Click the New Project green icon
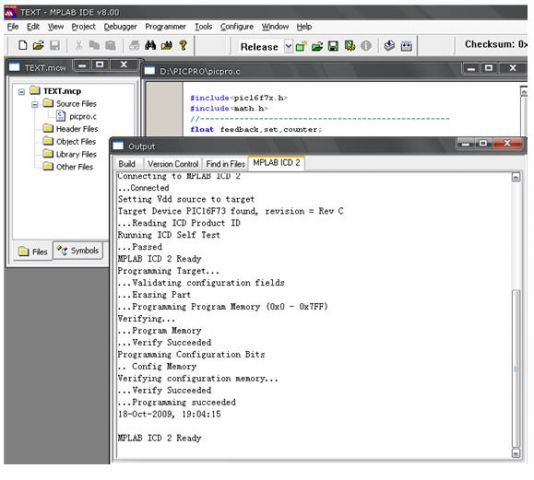 tap(301, 46)
